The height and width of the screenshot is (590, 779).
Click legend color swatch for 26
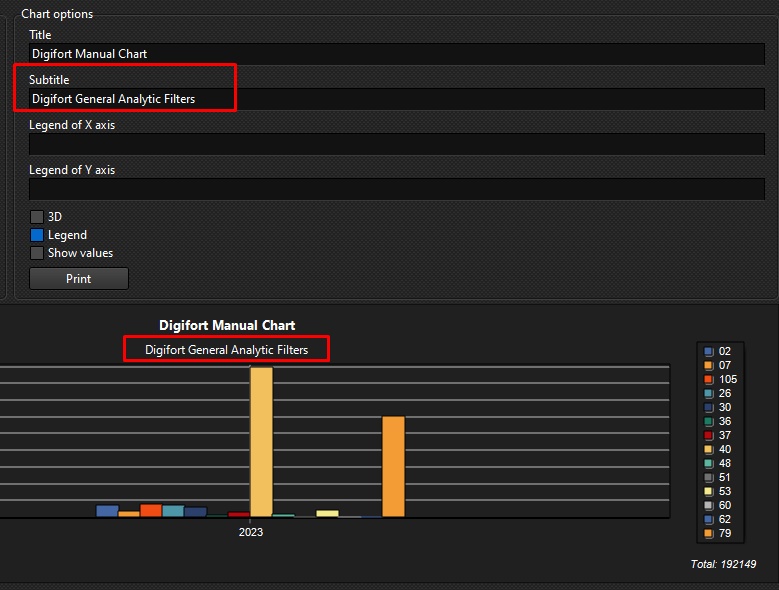pos(709,393)
